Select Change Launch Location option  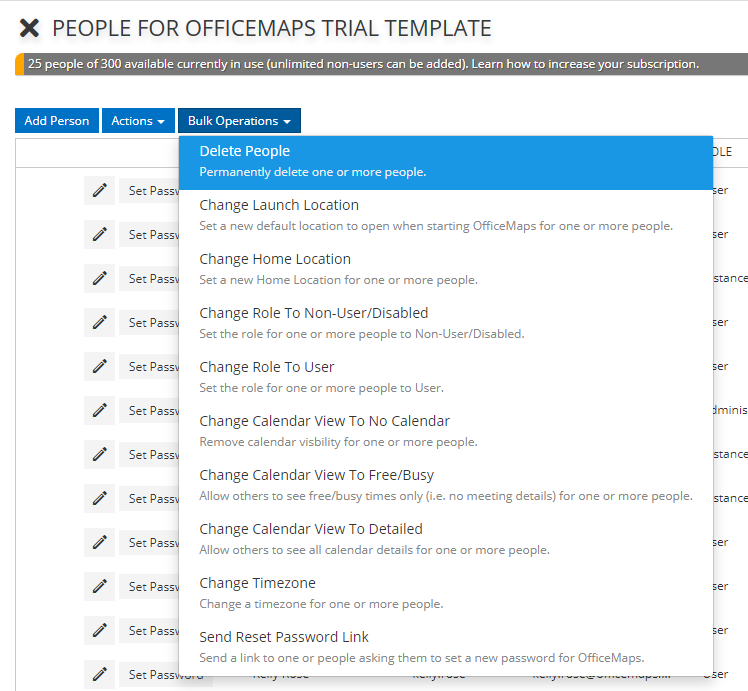click(446, 216)
